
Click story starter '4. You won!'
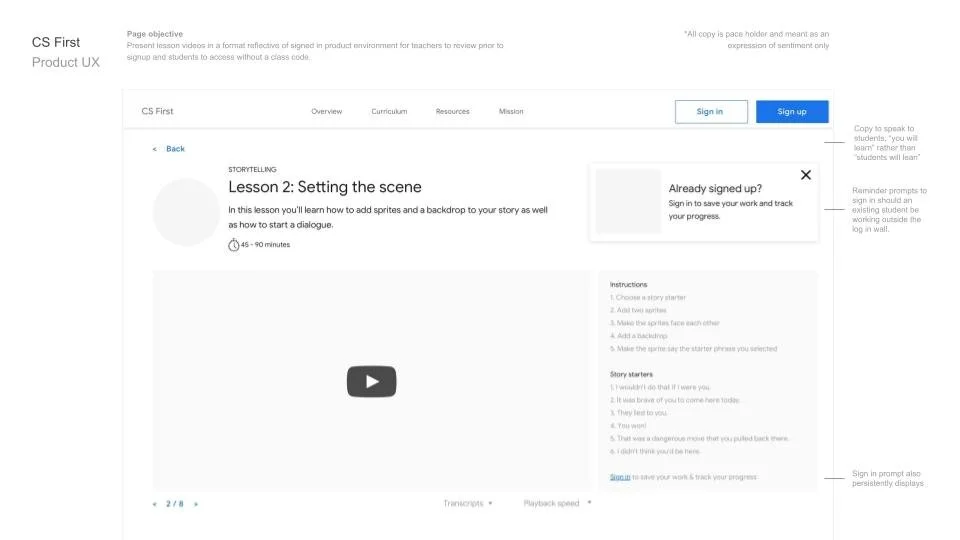tap(628, 426)
